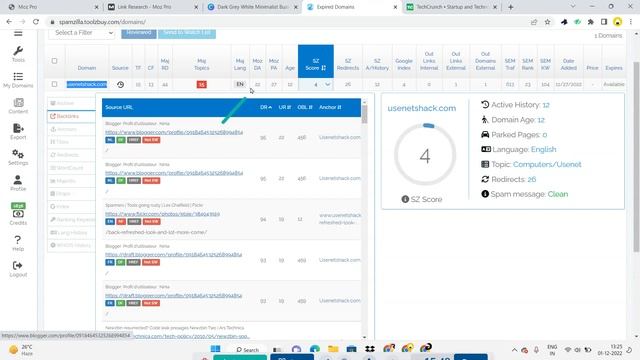Click the Language English value
The height and width of the screenshot is (360, 640).
pyautogui.click(x=543, y=149)
